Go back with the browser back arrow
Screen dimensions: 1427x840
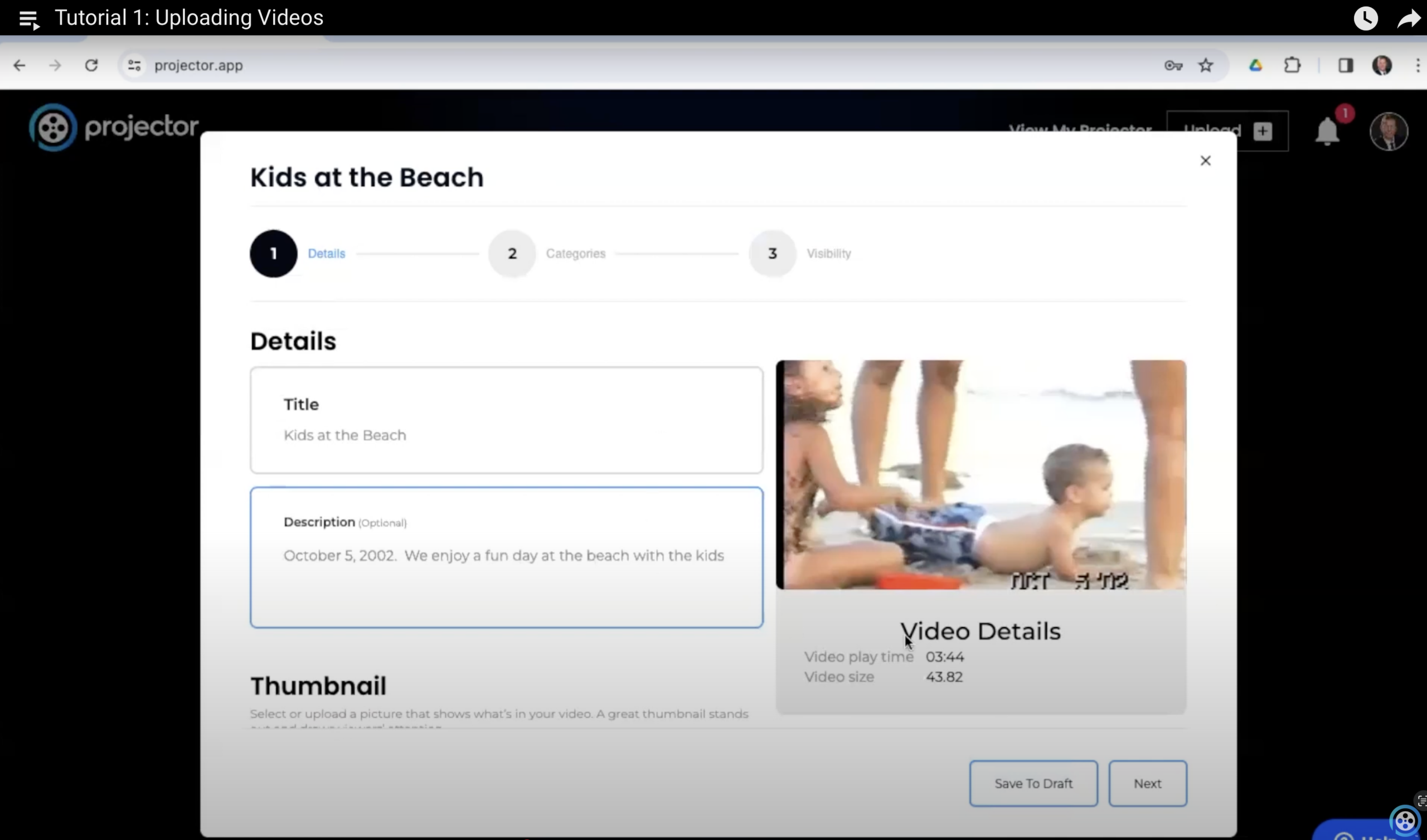click(x=20, y=66)
